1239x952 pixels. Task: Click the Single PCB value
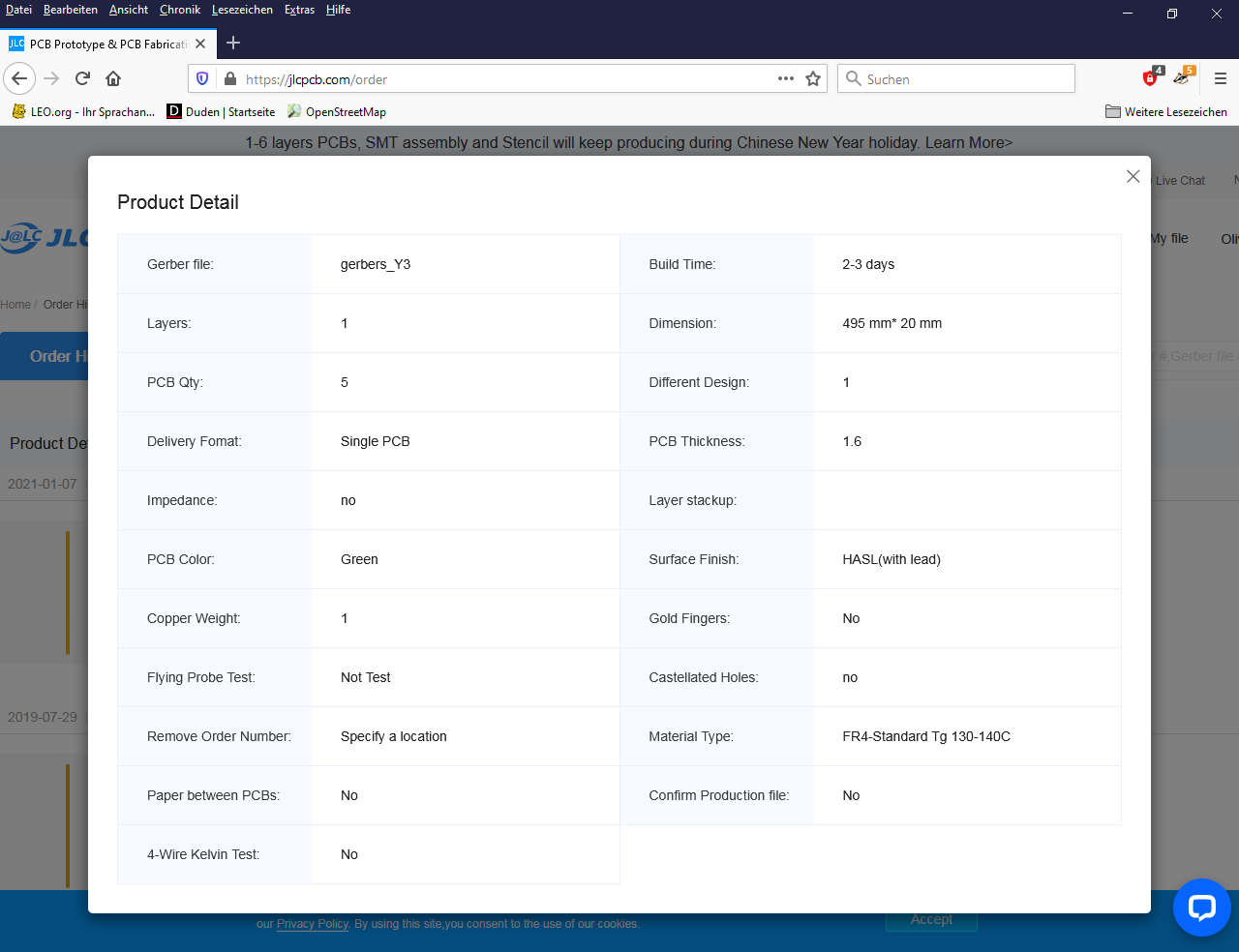click(x=376, y=441)
